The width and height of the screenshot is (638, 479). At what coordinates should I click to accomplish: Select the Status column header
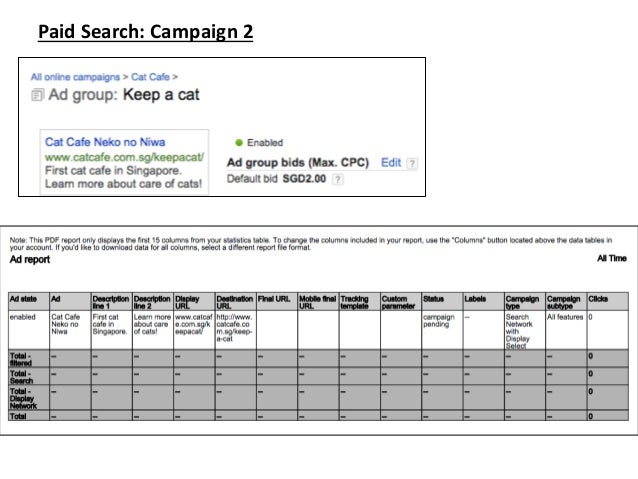point(434,299)
